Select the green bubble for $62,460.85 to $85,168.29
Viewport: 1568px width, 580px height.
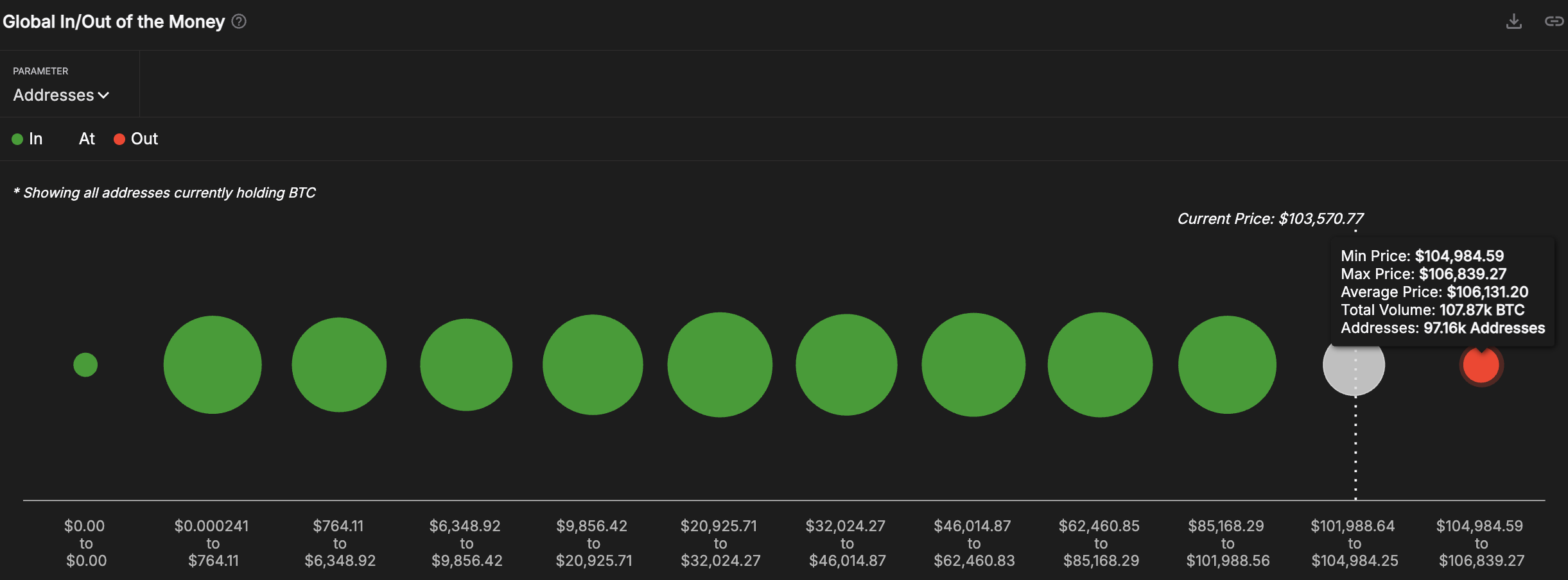1100,364
